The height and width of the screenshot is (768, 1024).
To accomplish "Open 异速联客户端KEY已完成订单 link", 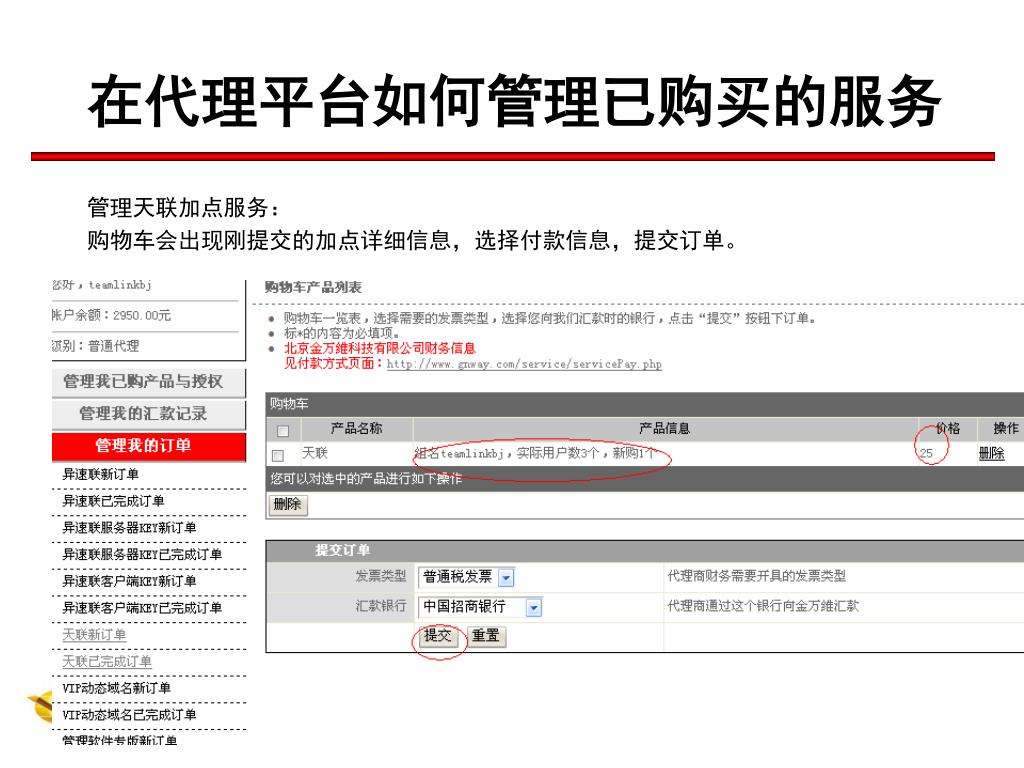I will (x=142, y=608).
